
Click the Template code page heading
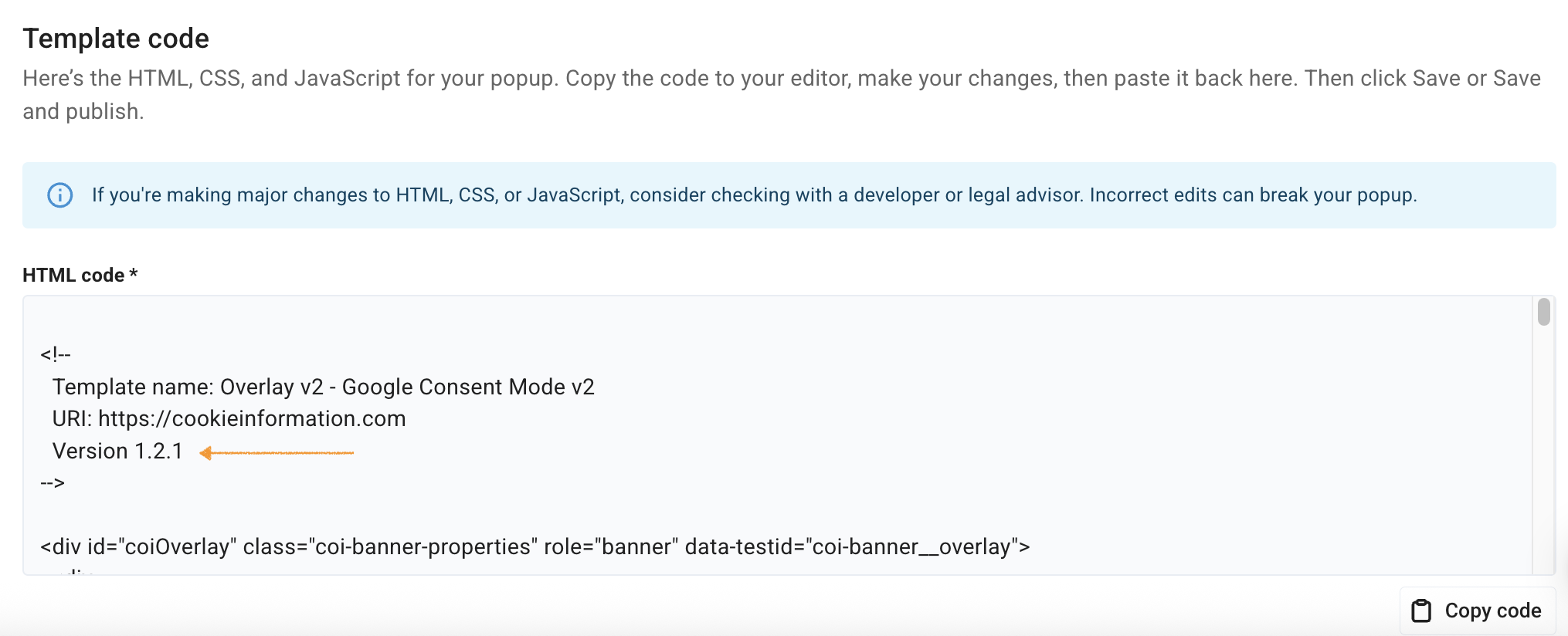pyautogui.click(x=116, y=37)
